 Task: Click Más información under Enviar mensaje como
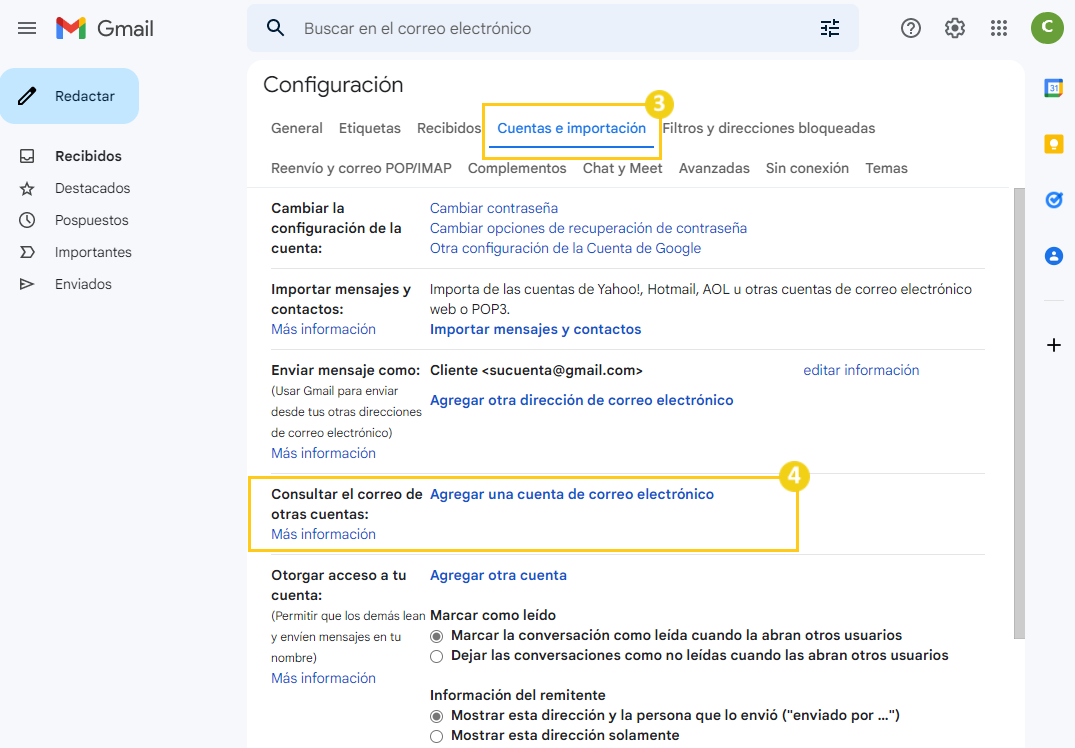tap(324, 453)
